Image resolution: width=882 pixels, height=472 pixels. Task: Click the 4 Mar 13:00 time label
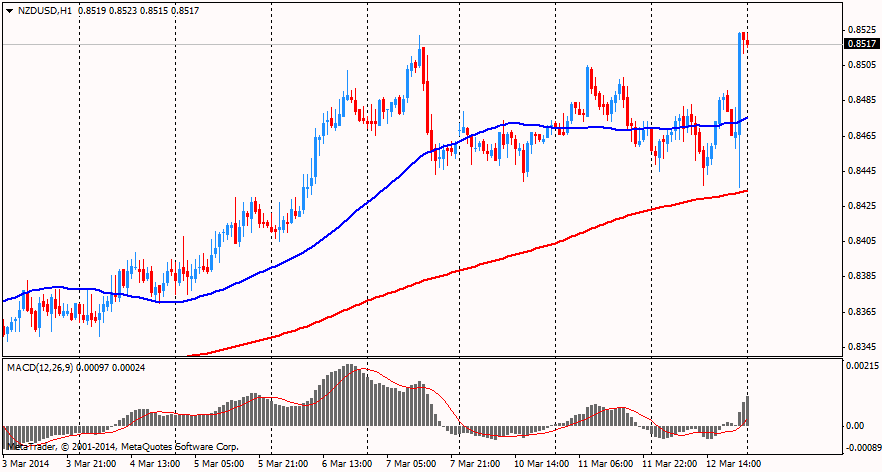point(155,464)
